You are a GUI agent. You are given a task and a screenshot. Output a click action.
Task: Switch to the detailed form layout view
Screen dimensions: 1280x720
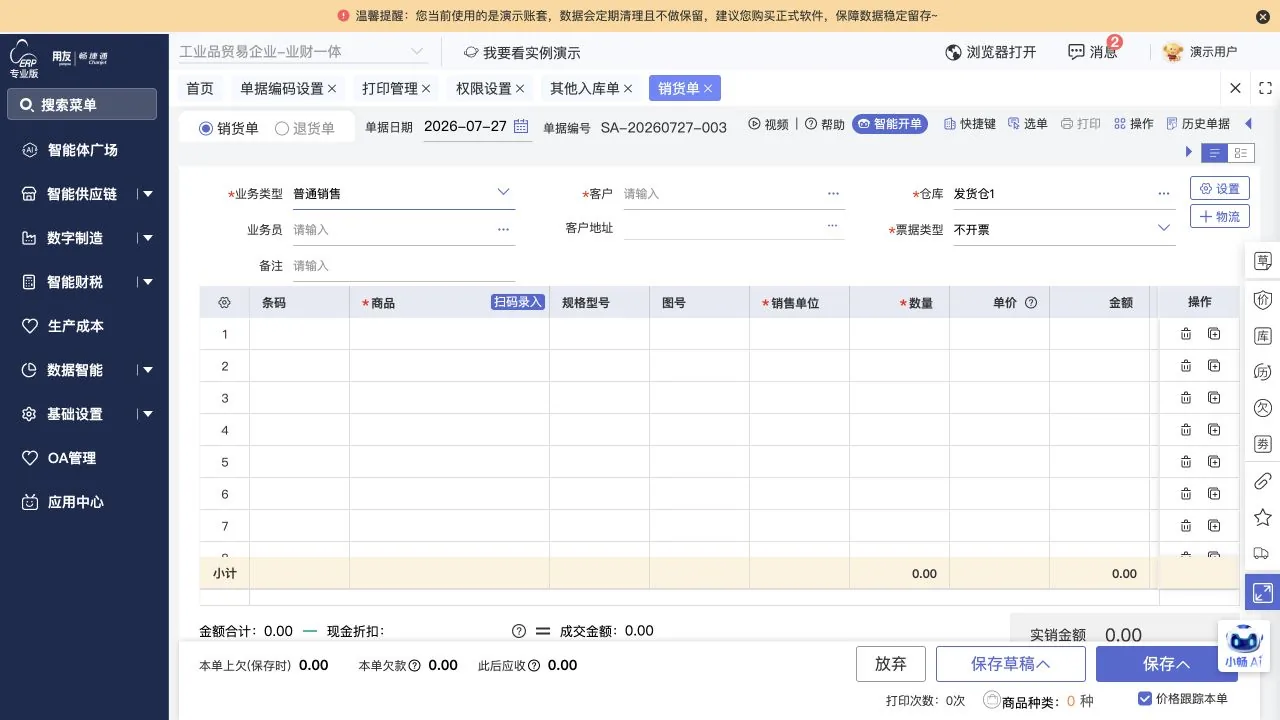pos(1241,153)
